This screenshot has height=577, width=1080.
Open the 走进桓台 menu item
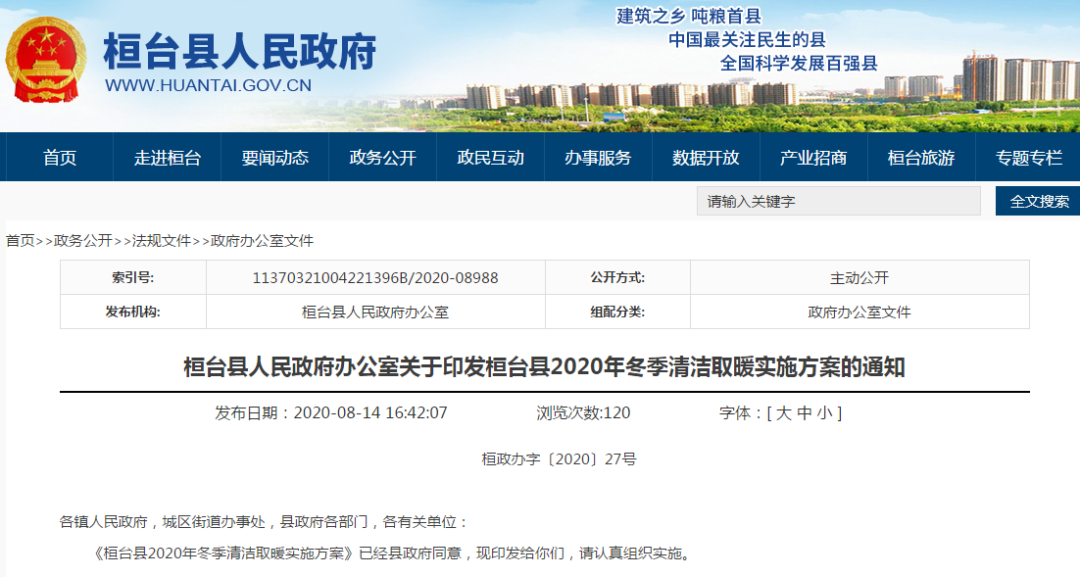(x=167, y=158)
